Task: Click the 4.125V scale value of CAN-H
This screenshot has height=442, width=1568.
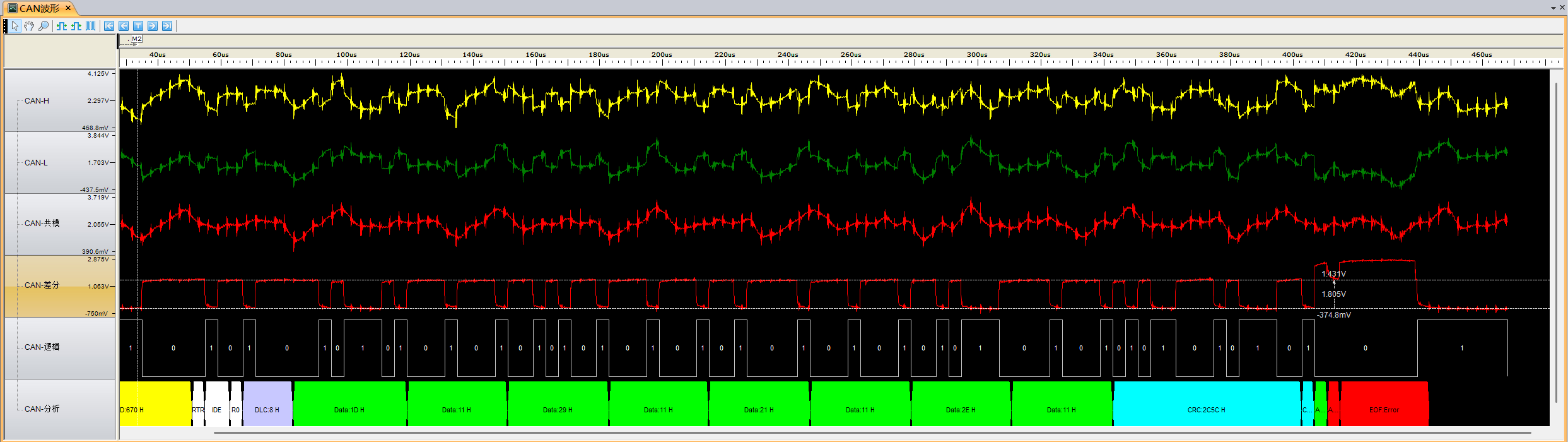Action: click(x=98, y=74)
